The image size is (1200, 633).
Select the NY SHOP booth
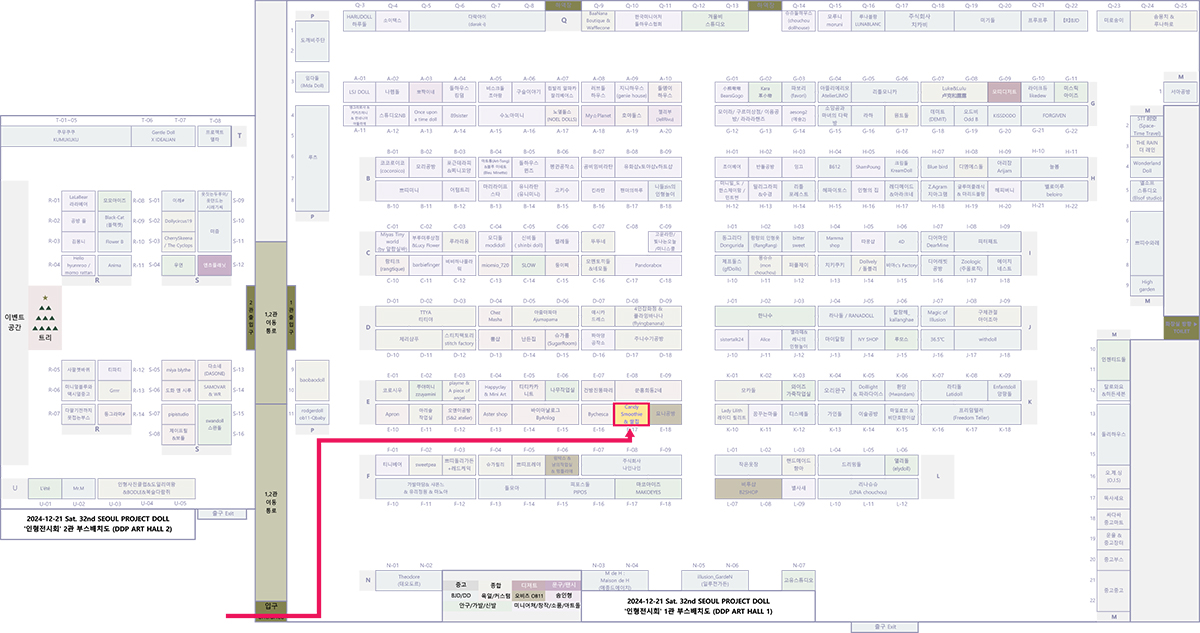coord(868,340)
